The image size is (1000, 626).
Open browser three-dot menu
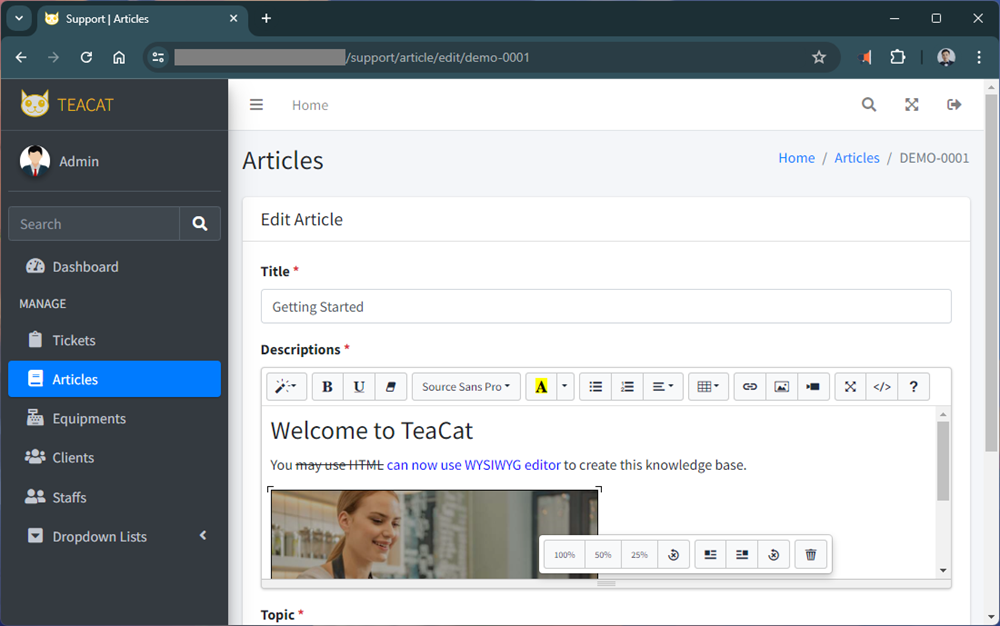(979, 57)
